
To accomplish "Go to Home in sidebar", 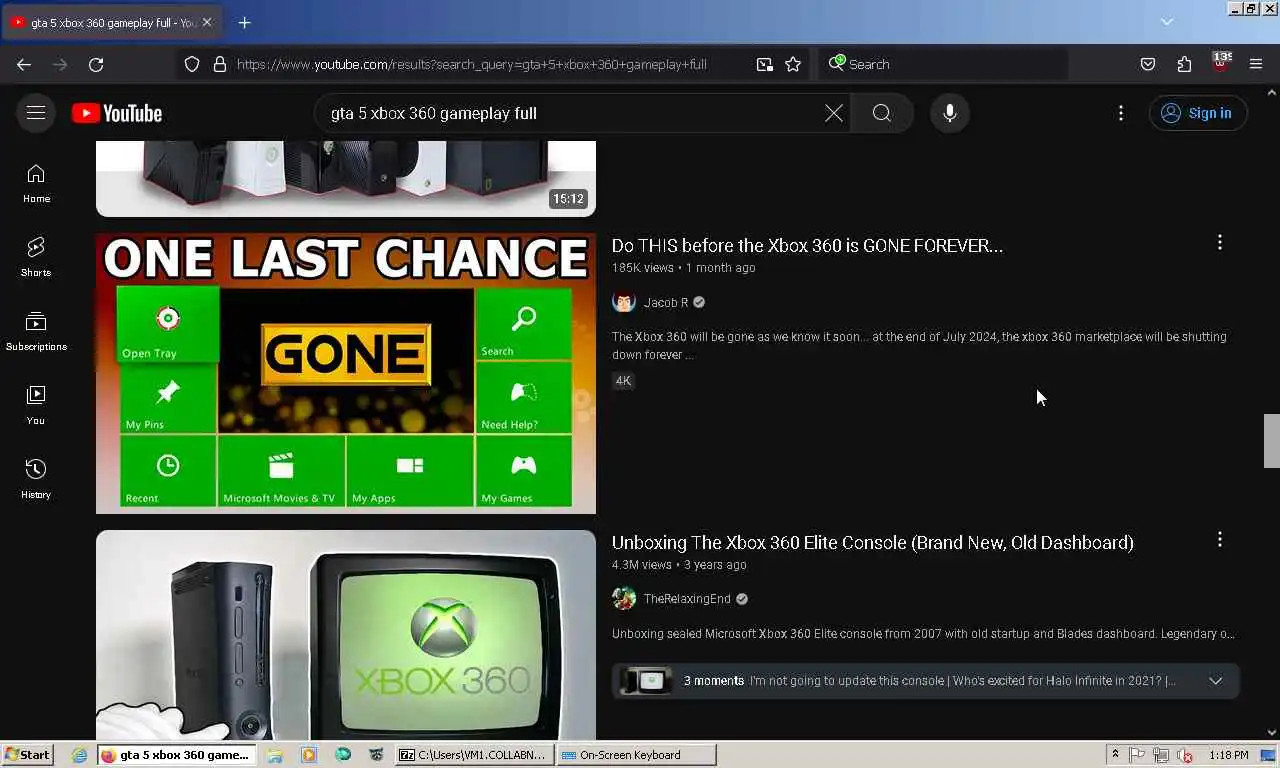I will coord(36,184).
